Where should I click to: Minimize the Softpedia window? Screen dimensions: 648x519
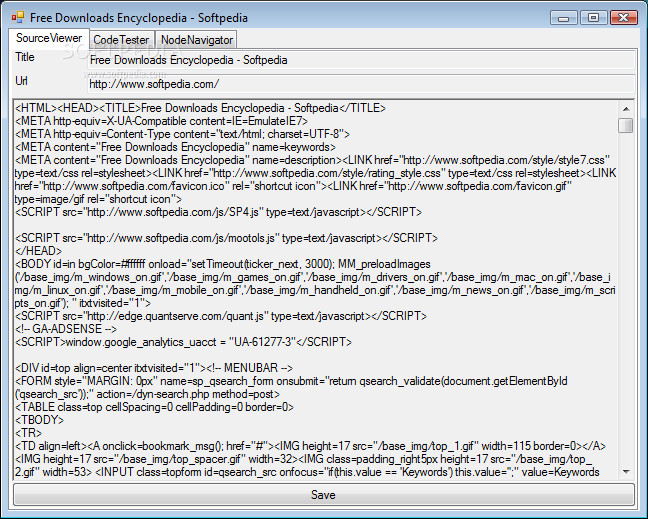[x=564, y=18]
